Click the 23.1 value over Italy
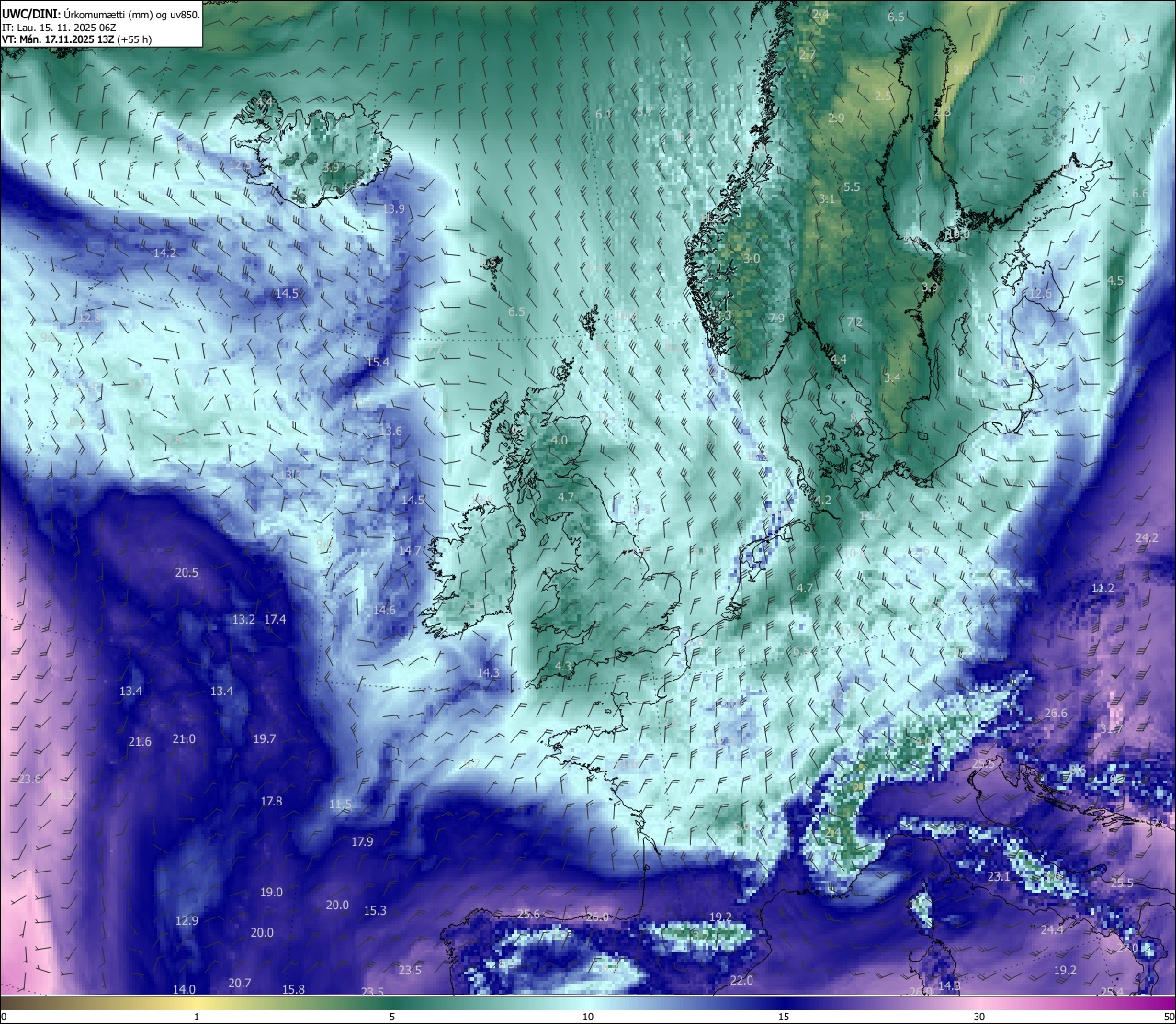Image resolution: width=1176 pixels, height=1024 pixels. click(998, 877)
